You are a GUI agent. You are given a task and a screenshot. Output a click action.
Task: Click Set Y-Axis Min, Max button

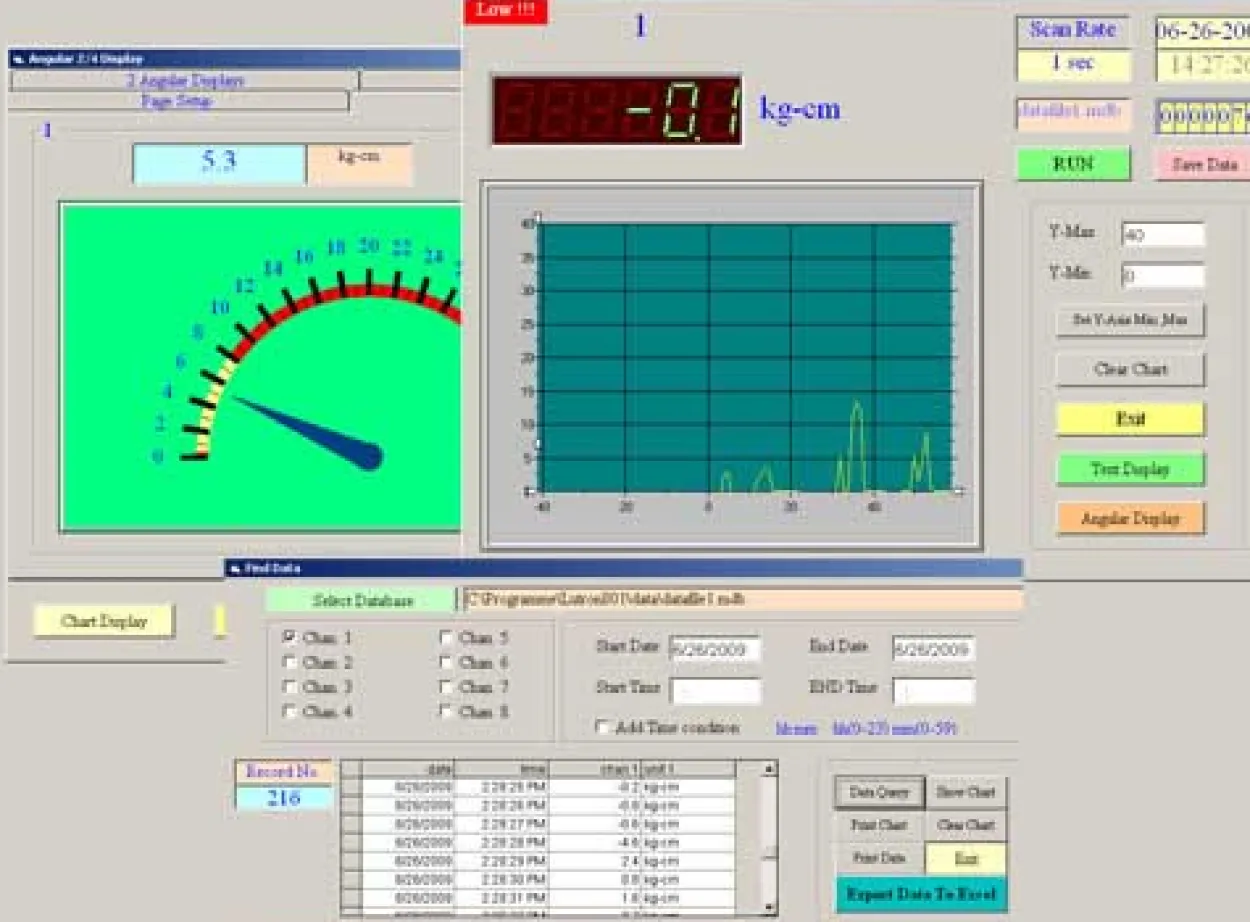click(x=1130, y=320)
